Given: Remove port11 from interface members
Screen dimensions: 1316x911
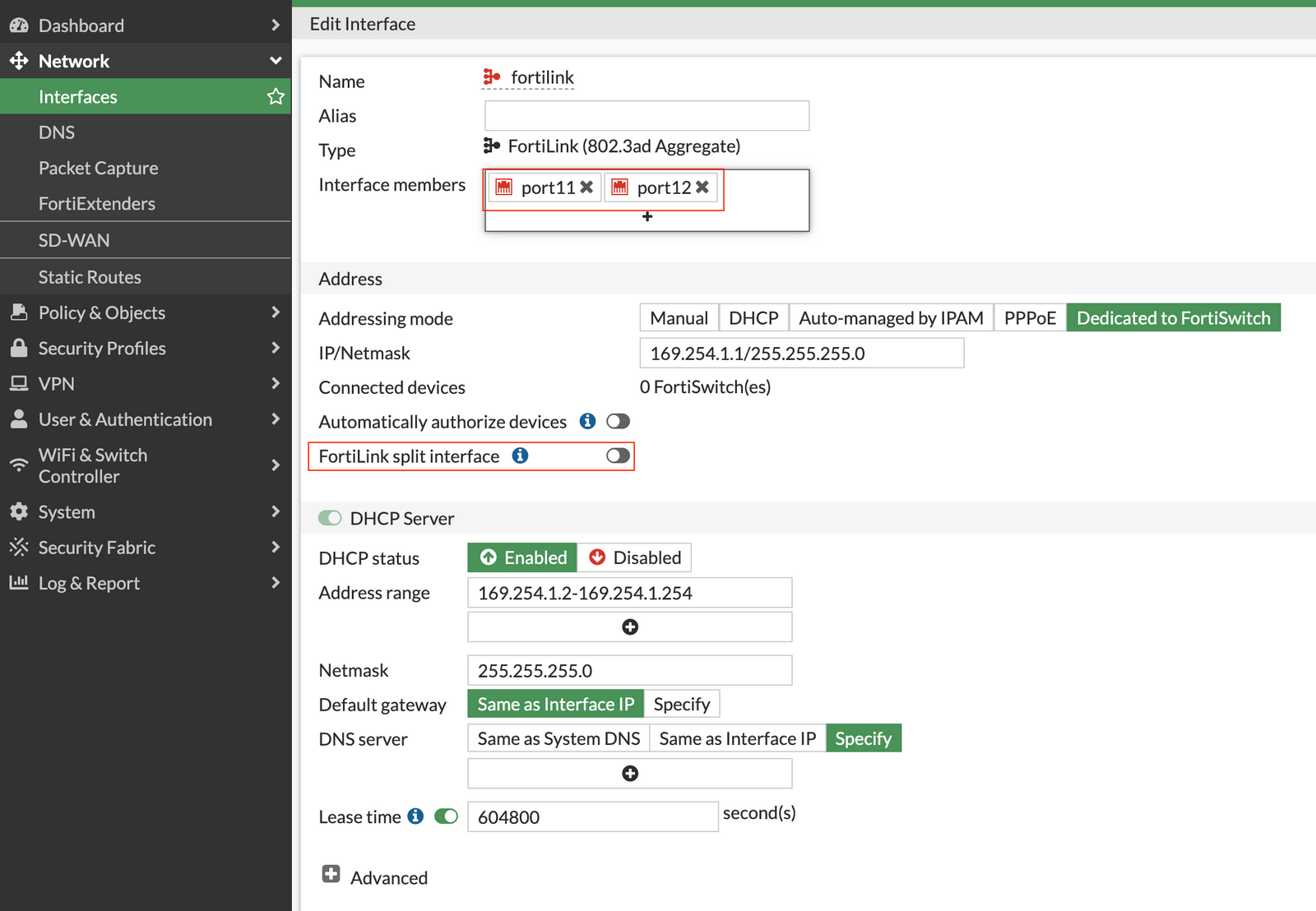Looking at the screenshot, I should tap(586, 187).
